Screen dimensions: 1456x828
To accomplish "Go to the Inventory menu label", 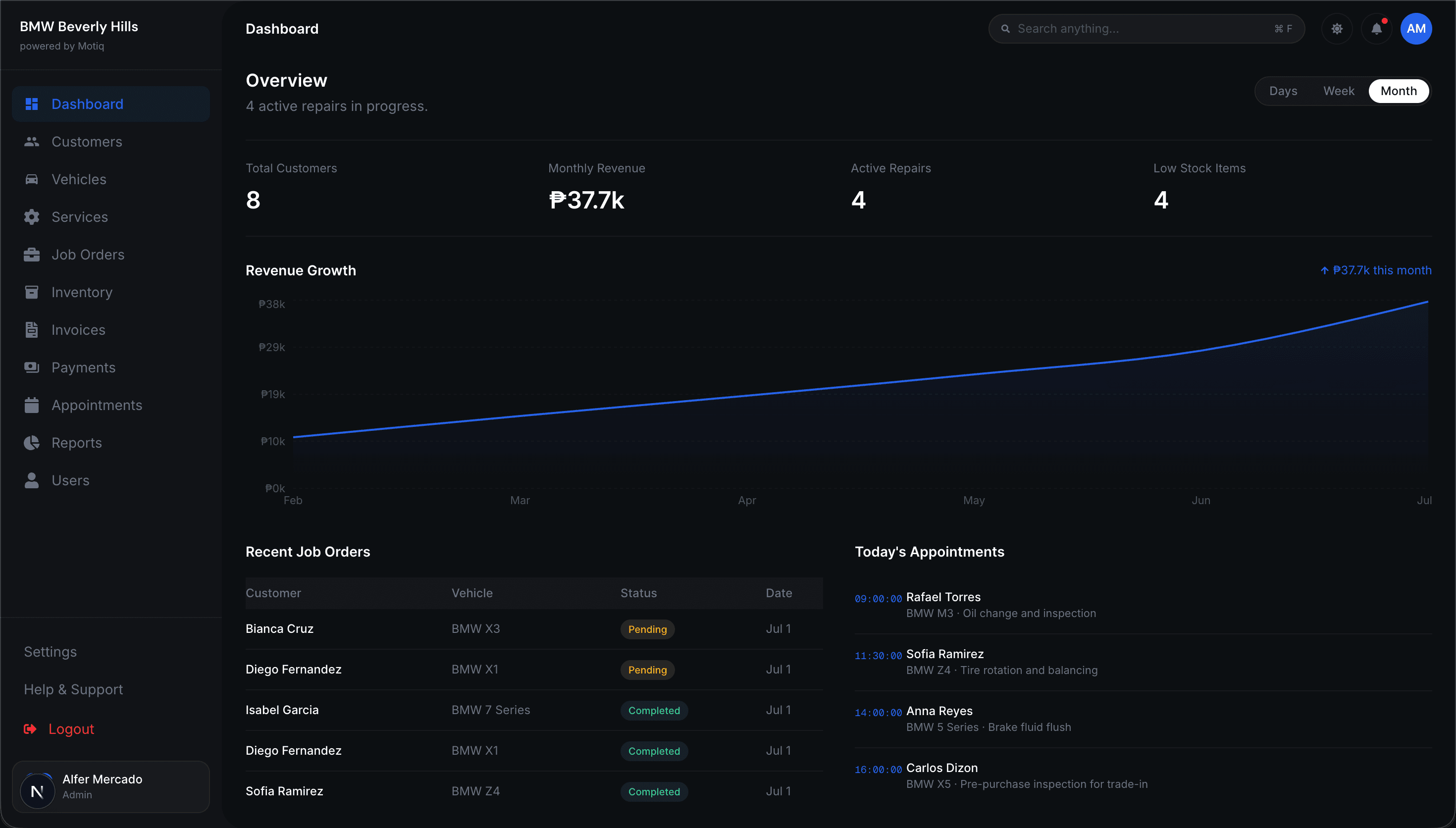I will (x=82, y=292).
